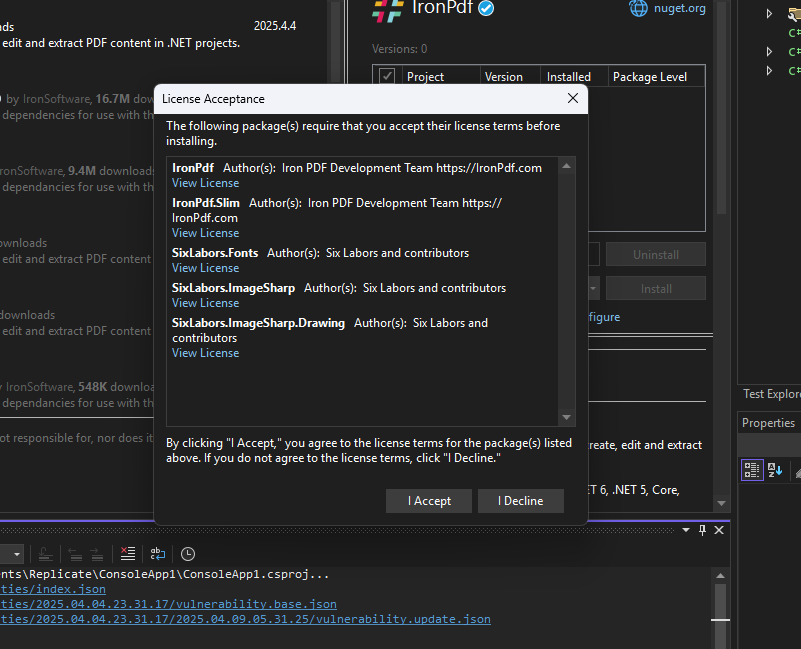Click the I Accept button

(429, 501)
